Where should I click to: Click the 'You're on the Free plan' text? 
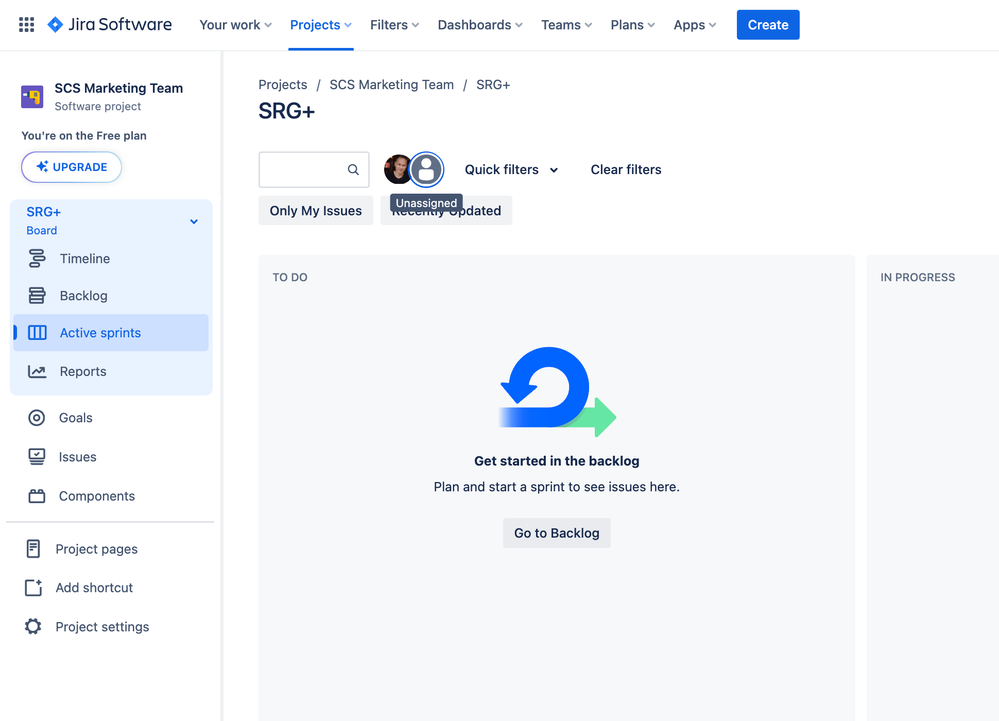click(84, 136)
